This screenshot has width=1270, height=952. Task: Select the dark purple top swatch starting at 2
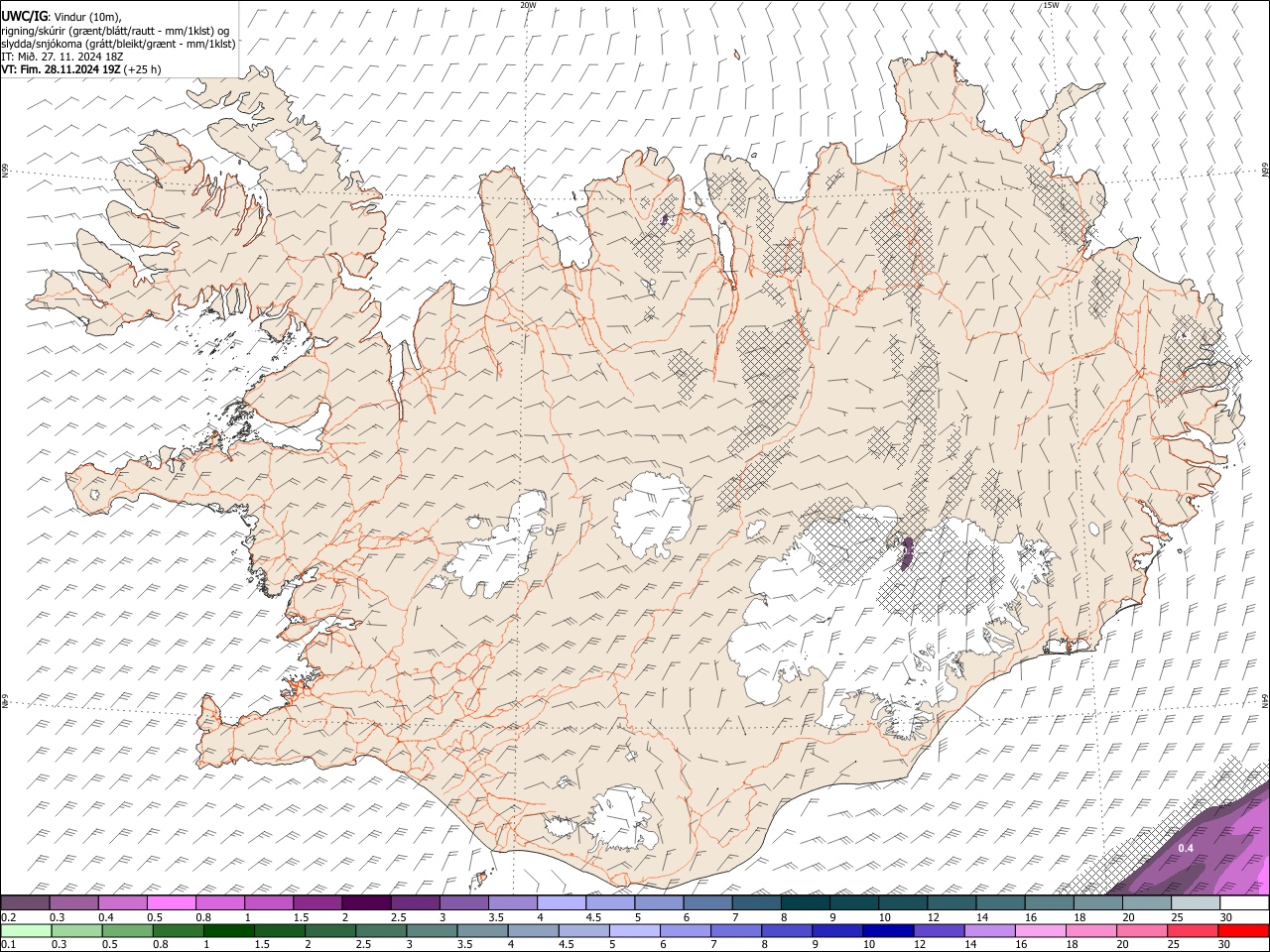pos(365,902)
